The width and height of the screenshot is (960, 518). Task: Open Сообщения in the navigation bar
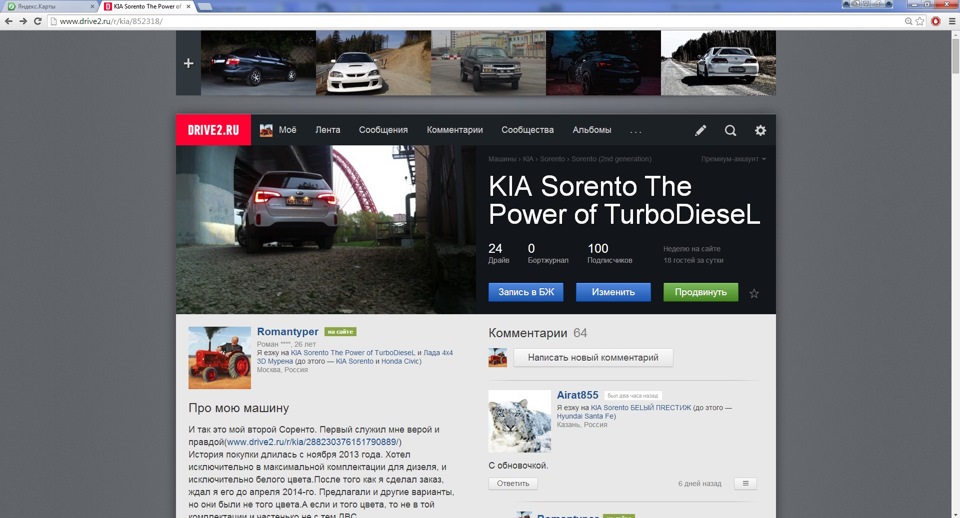tap(383, 130)
